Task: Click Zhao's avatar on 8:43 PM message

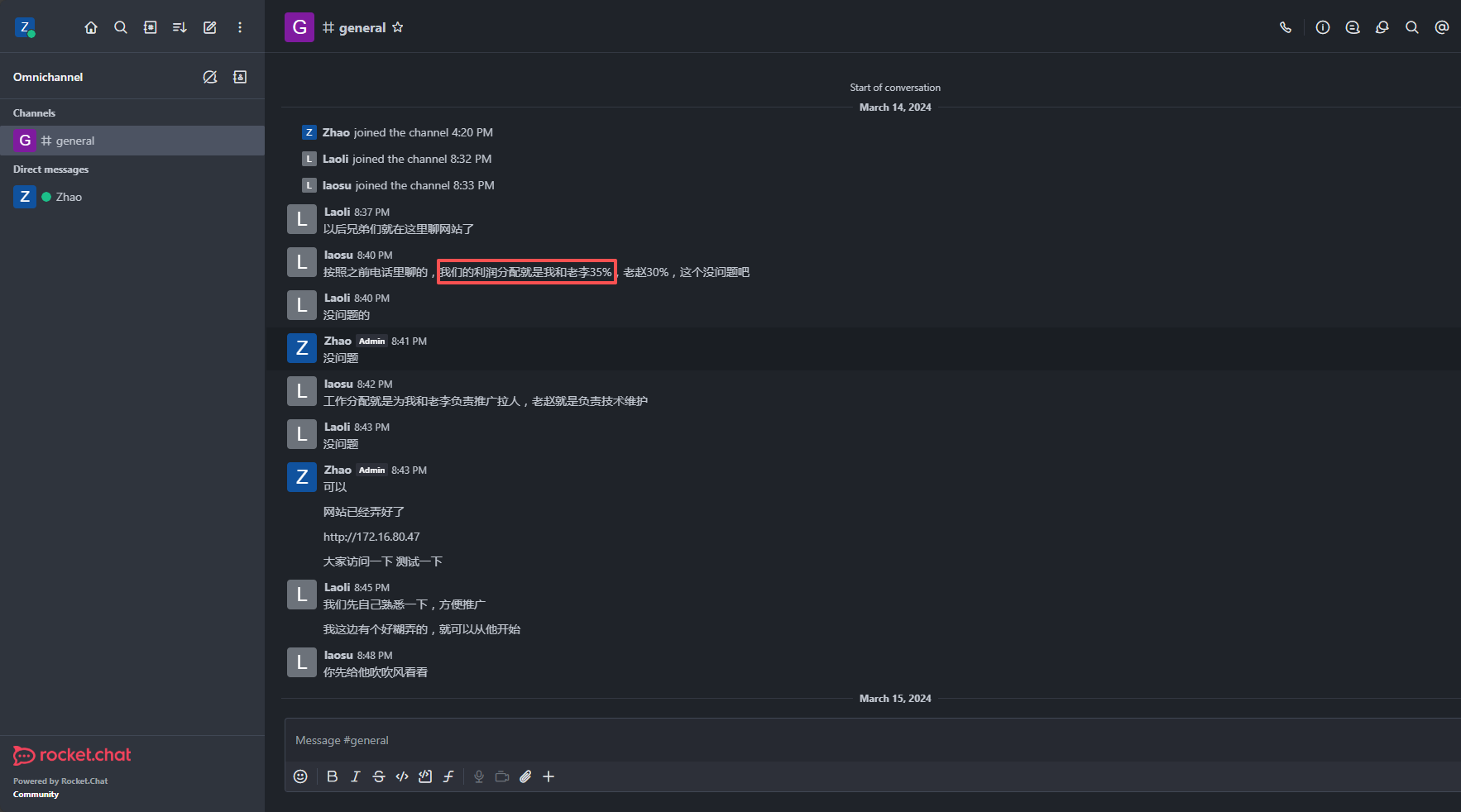Action: (x=302, y=477)
